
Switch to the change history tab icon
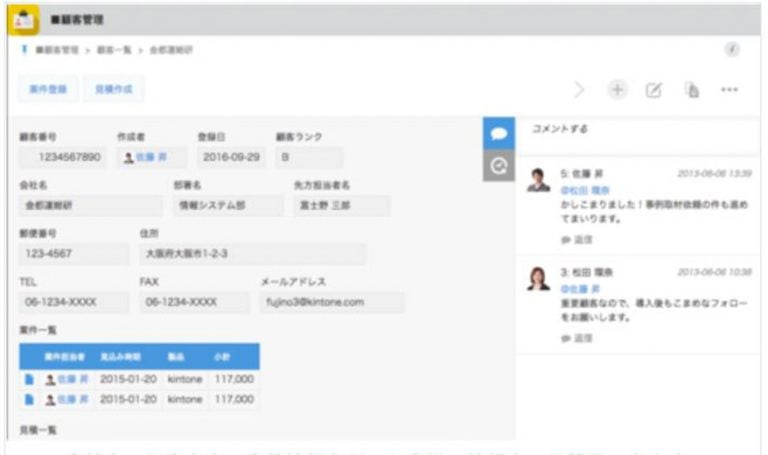(498, 165)
